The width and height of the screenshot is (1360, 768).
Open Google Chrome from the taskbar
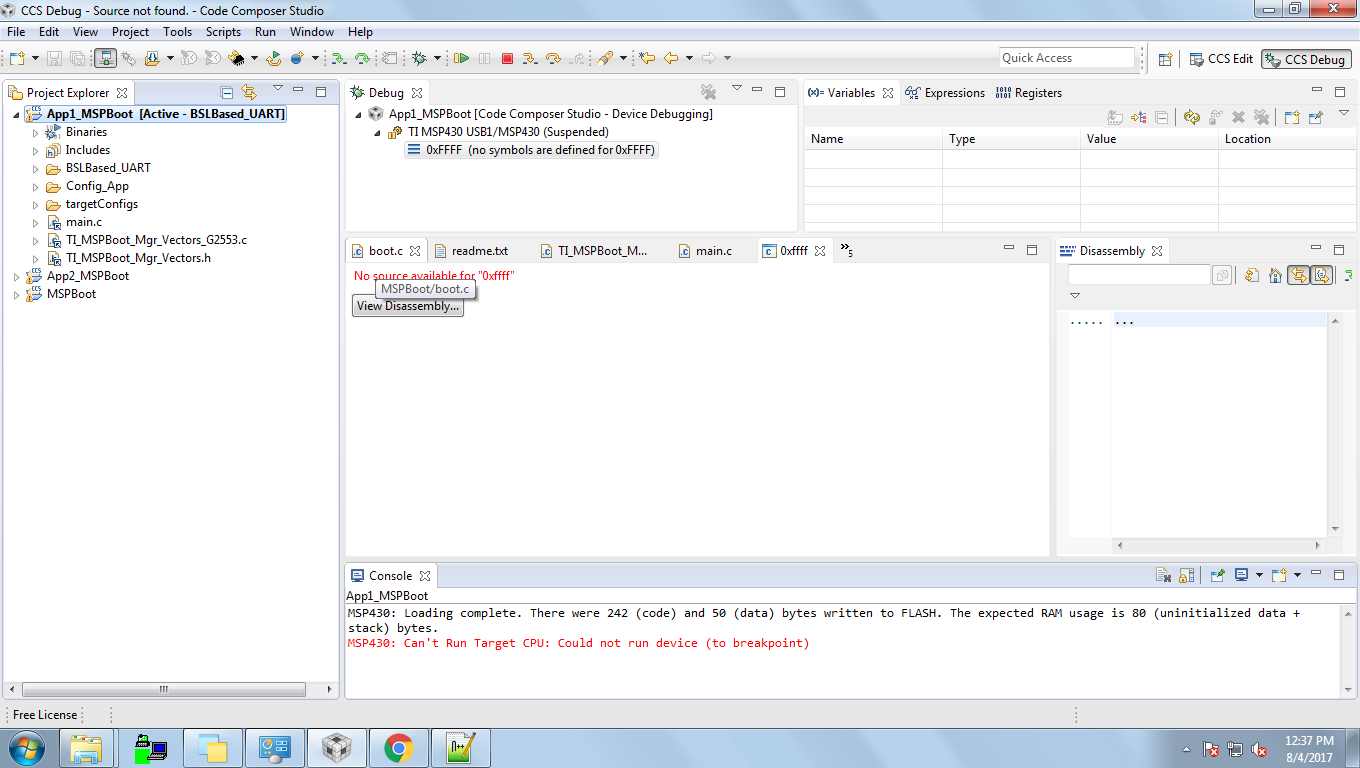(x=399, y=747)
